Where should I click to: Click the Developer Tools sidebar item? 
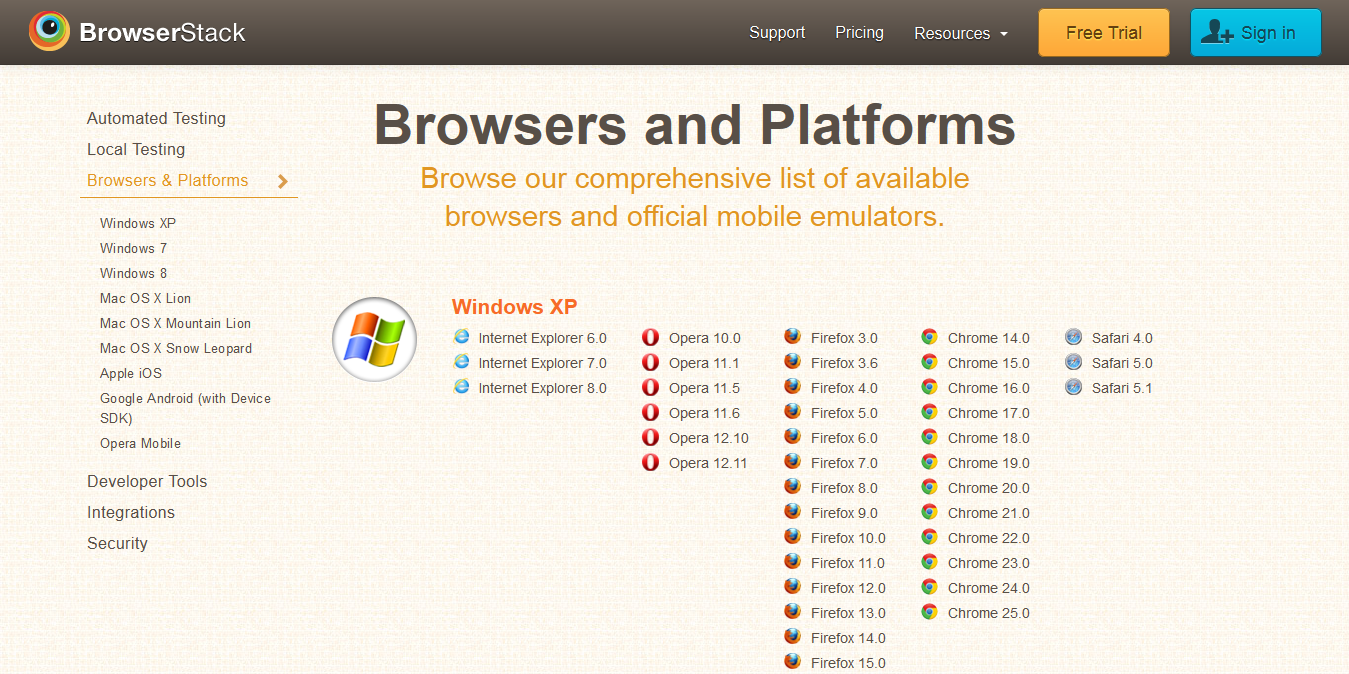coord(147,481)
